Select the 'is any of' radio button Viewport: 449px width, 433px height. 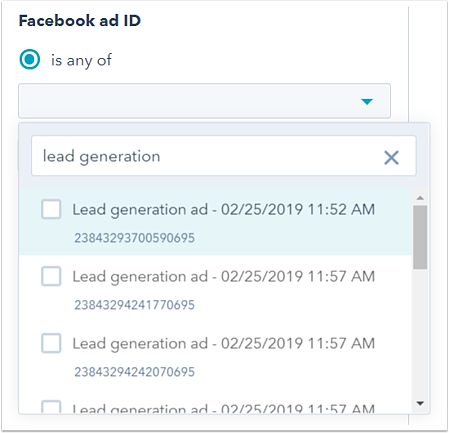[30, 59]
